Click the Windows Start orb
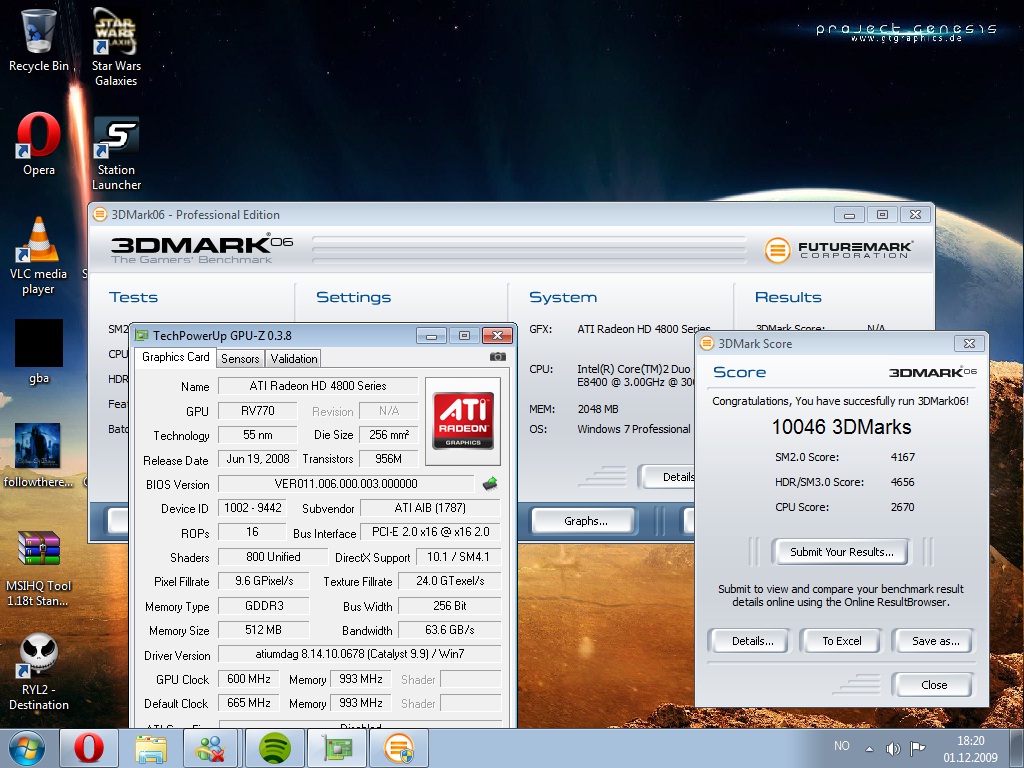 pyautogui.click(x=27, y=748)
